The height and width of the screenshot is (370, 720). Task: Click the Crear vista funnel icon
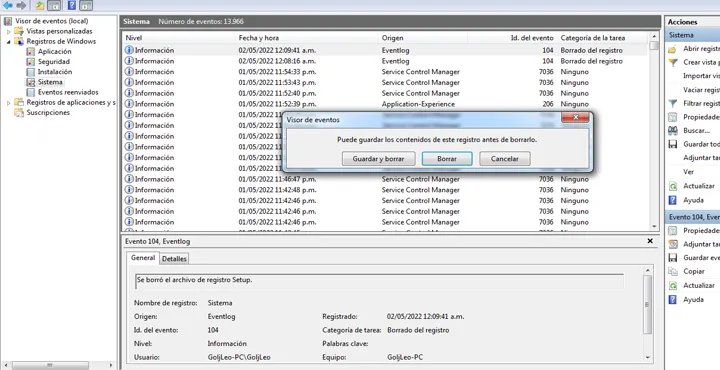point(673,62)
